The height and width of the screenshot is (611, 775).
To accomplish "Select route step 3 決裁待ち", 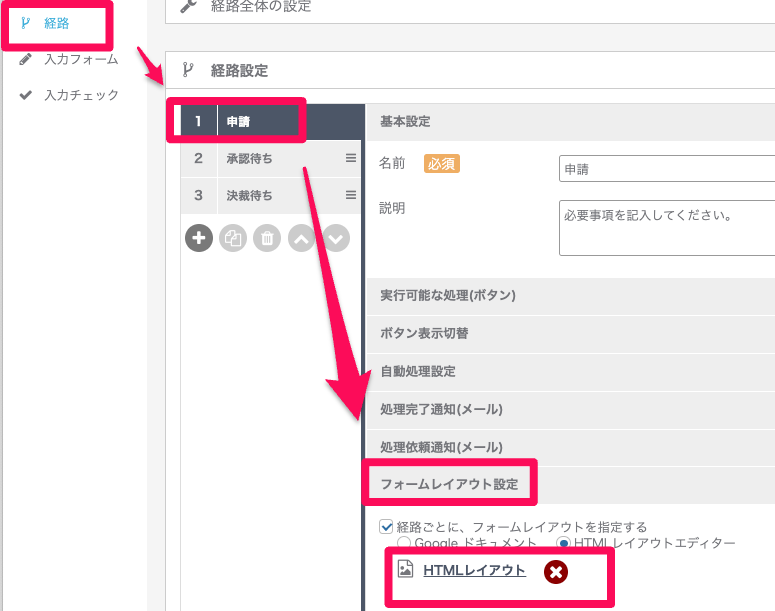I will click(271, 195).
